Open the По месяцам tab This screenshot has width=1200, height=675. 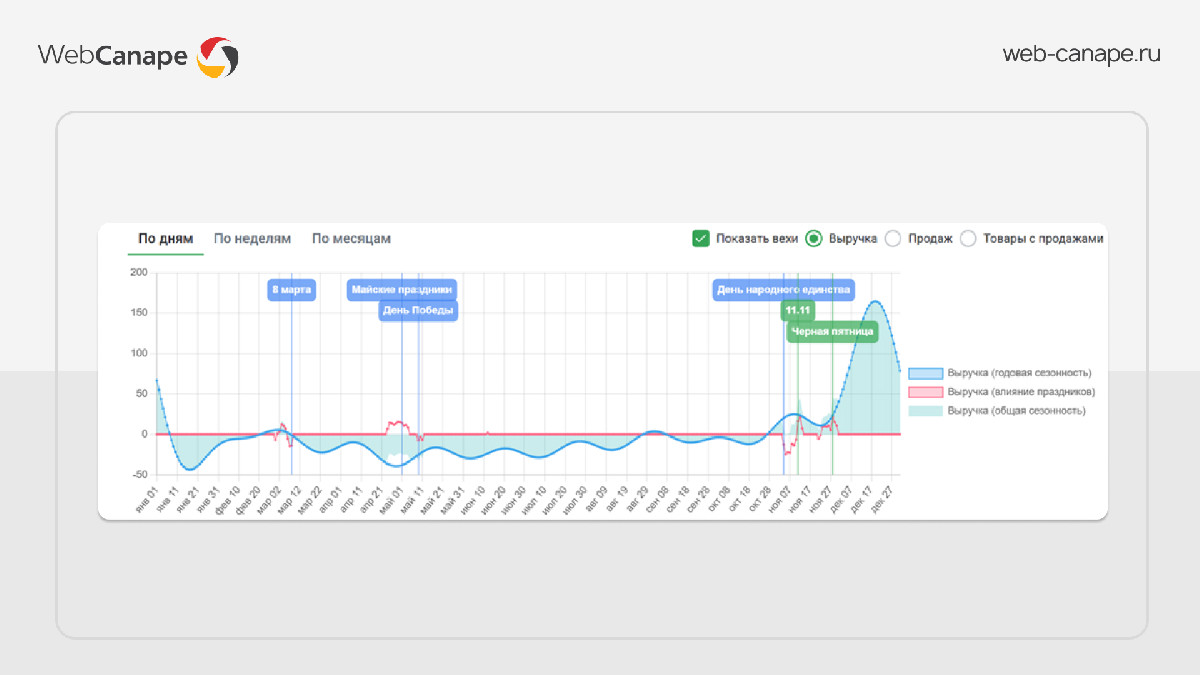point(351,239)
